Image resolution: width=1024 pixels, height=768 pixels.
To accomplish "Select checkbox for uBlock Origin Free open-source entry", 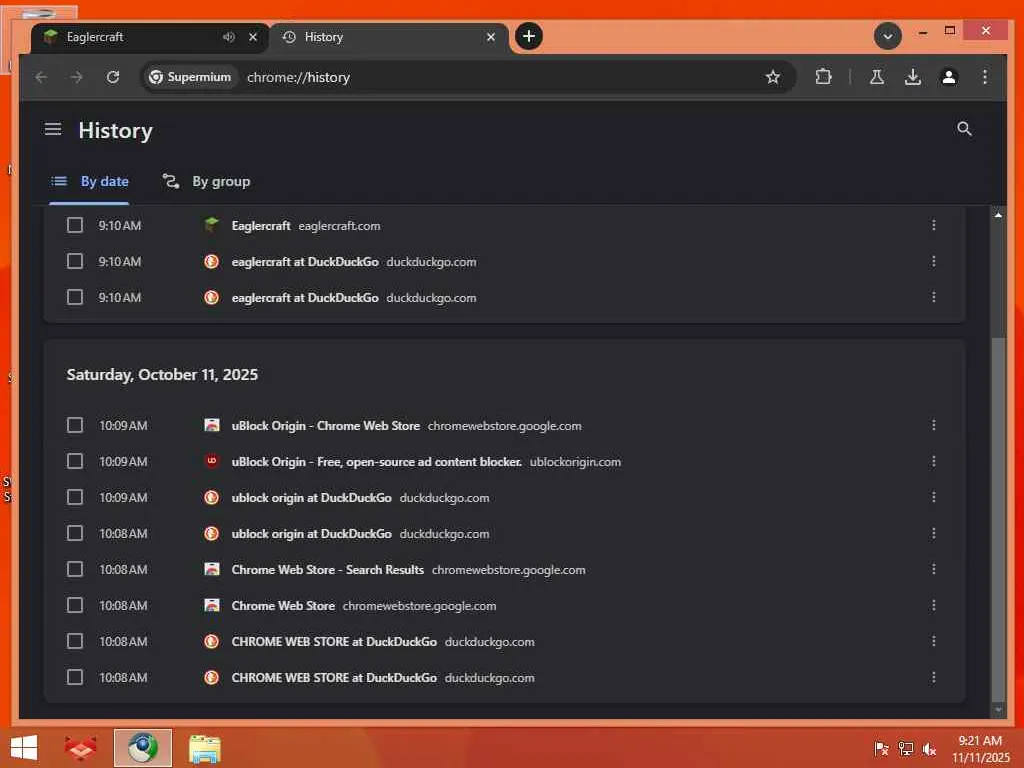I will pos(75,461).
